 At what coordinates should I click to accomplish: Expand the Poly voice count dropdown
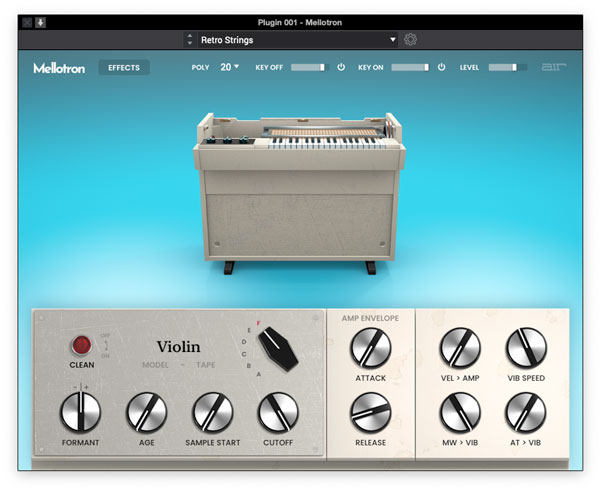tap(230, 68)
